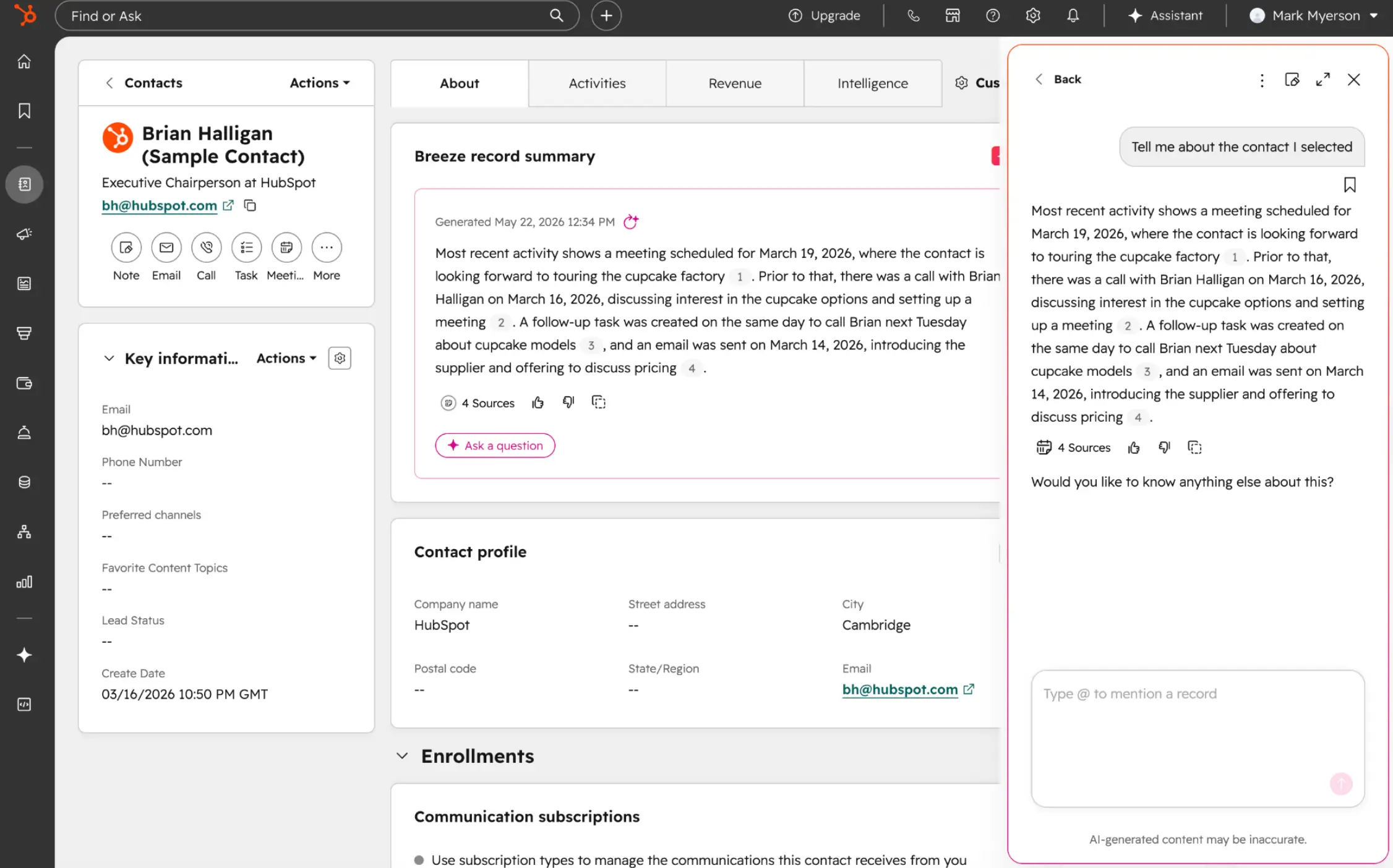Expand the assistant panel to full size
This screenshot has width=1393, height=868.
coord(1322,80)
